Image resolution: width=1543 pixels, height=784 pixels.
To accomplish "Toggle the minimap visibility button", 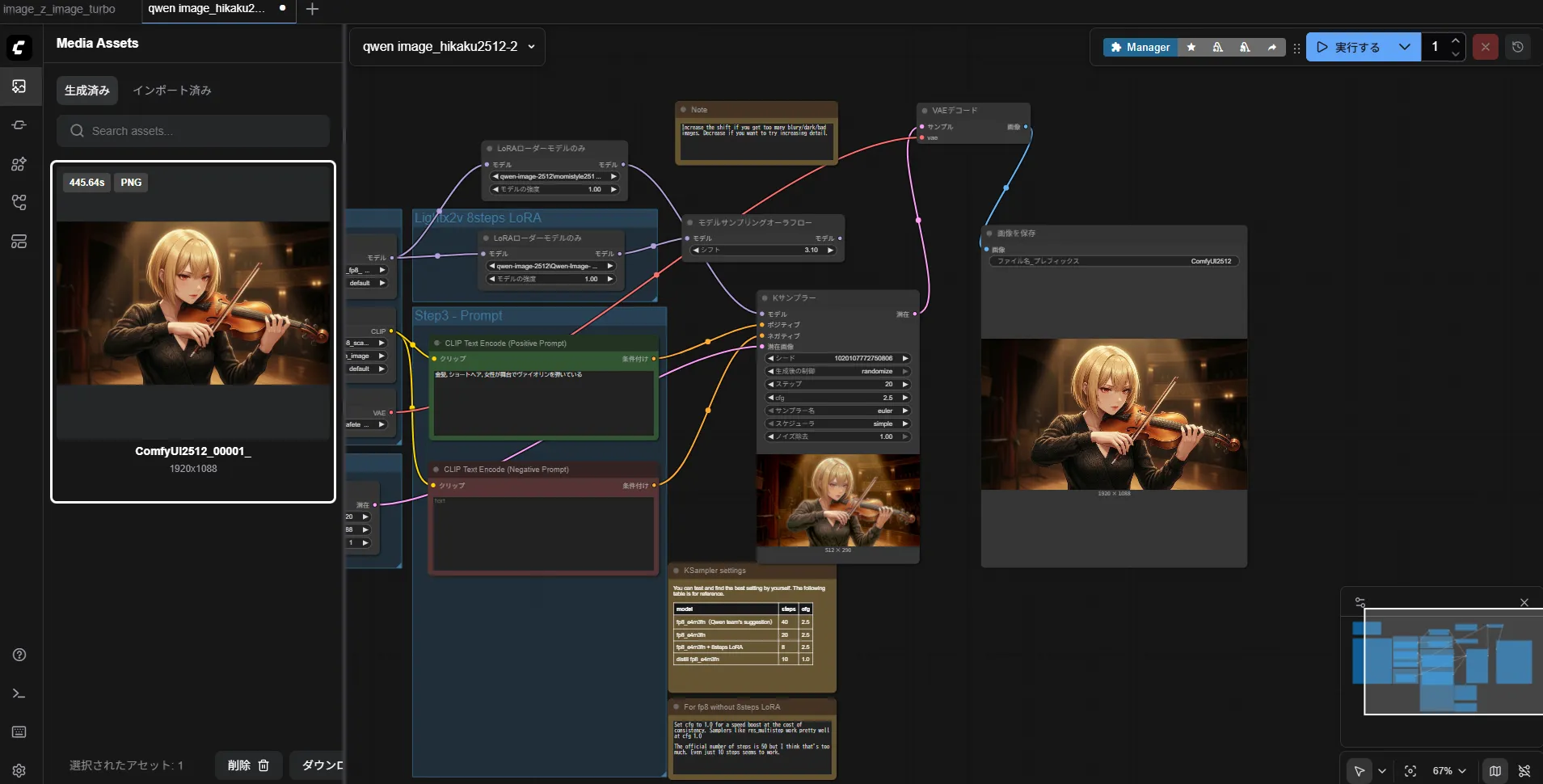I will tap(1495, 771).
